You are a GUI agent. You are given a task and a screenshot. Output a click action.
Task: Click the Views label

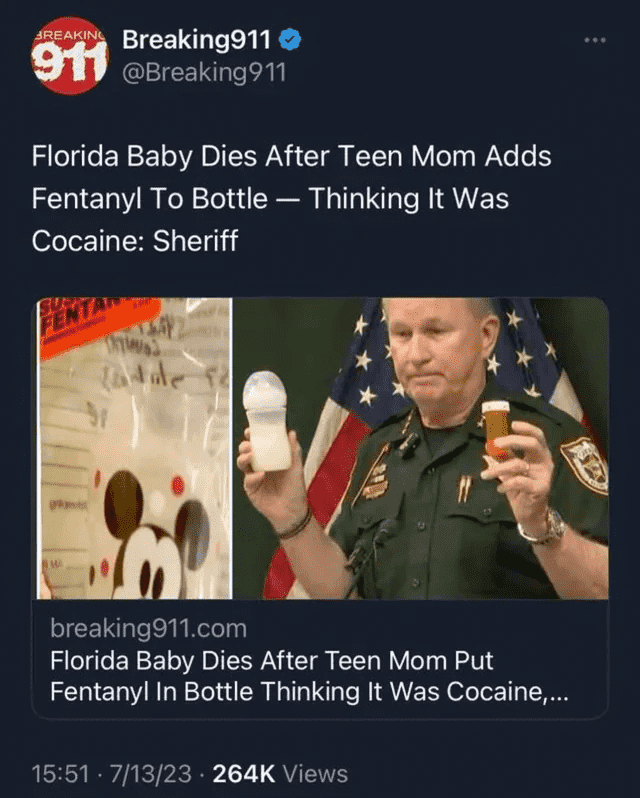point(315,774)
